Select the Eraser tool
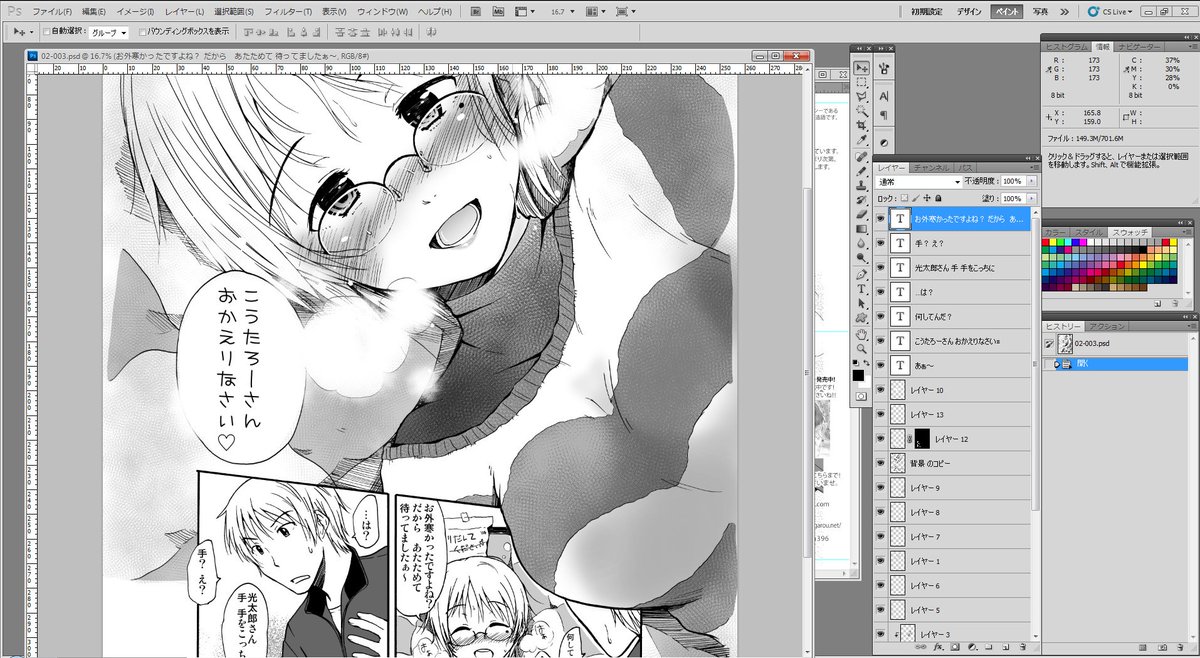This screenshot has width=1200, height=658. [862, 213]
